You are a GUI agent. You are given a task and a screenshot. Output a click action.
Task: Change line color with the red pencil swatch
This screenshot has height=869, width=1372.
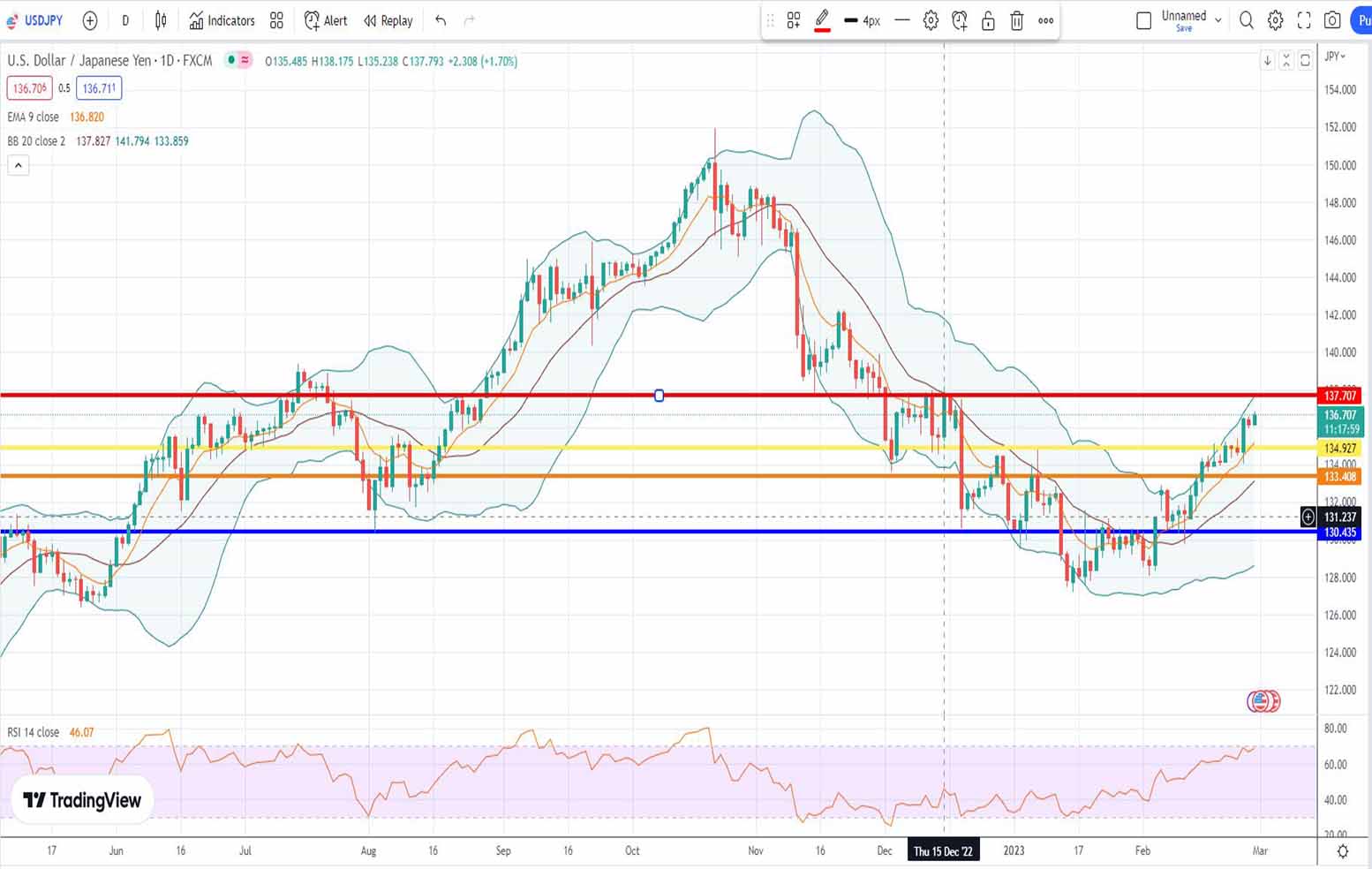[822, 20]
